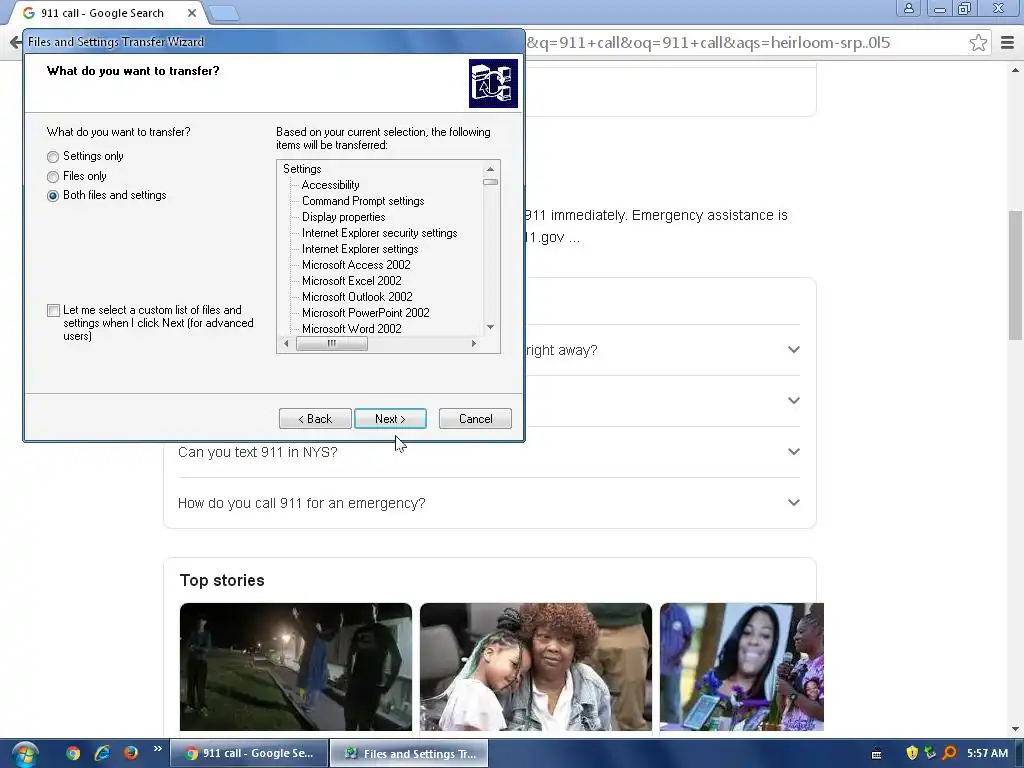
Task: Switch to Files and Settings taskbar button
Action: point(409,753)
